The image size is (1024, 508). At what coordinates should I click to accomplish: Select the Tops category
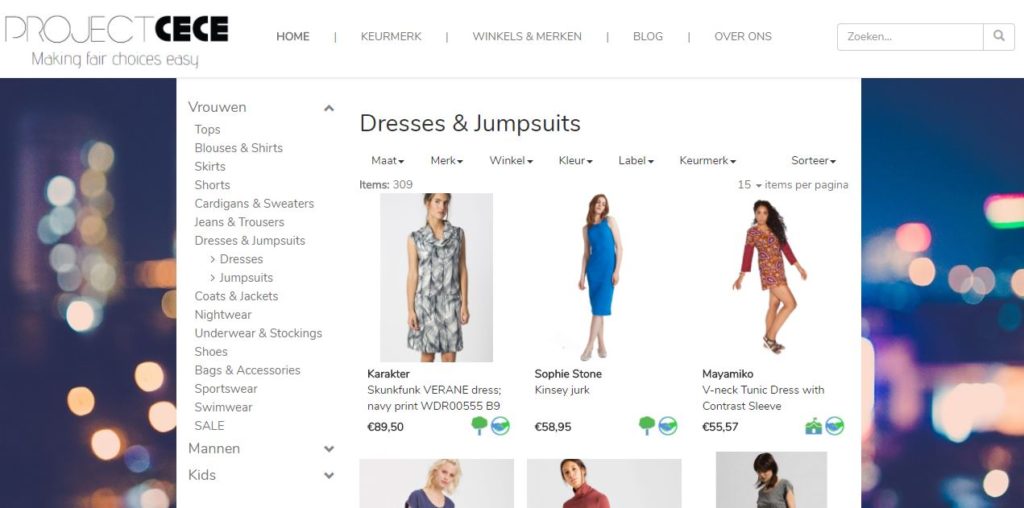click(x=207, y=129)
